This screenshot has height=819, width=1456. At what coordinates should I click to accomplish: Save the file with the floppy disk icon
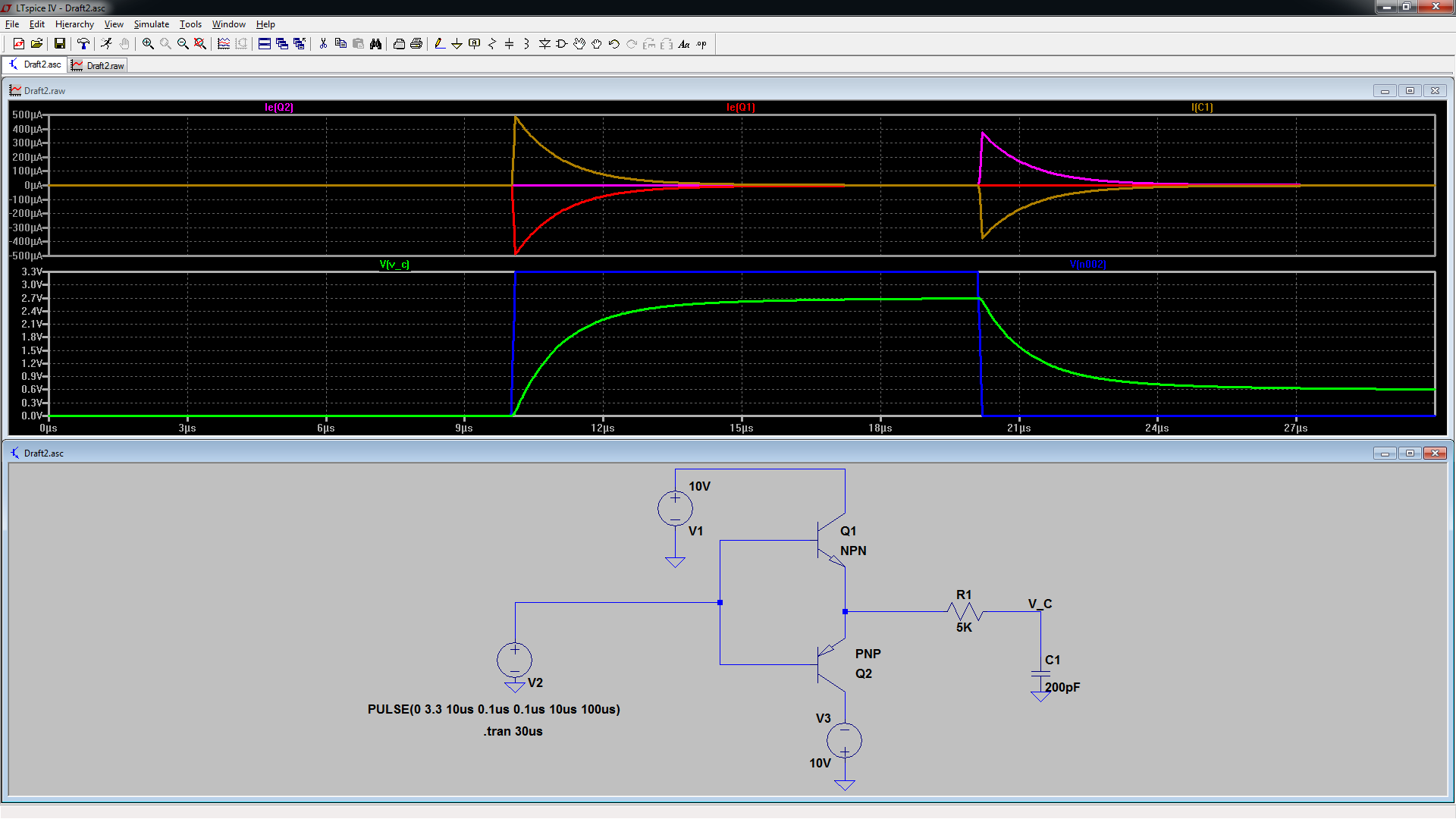pyautogui.click(x=60, y=44)
